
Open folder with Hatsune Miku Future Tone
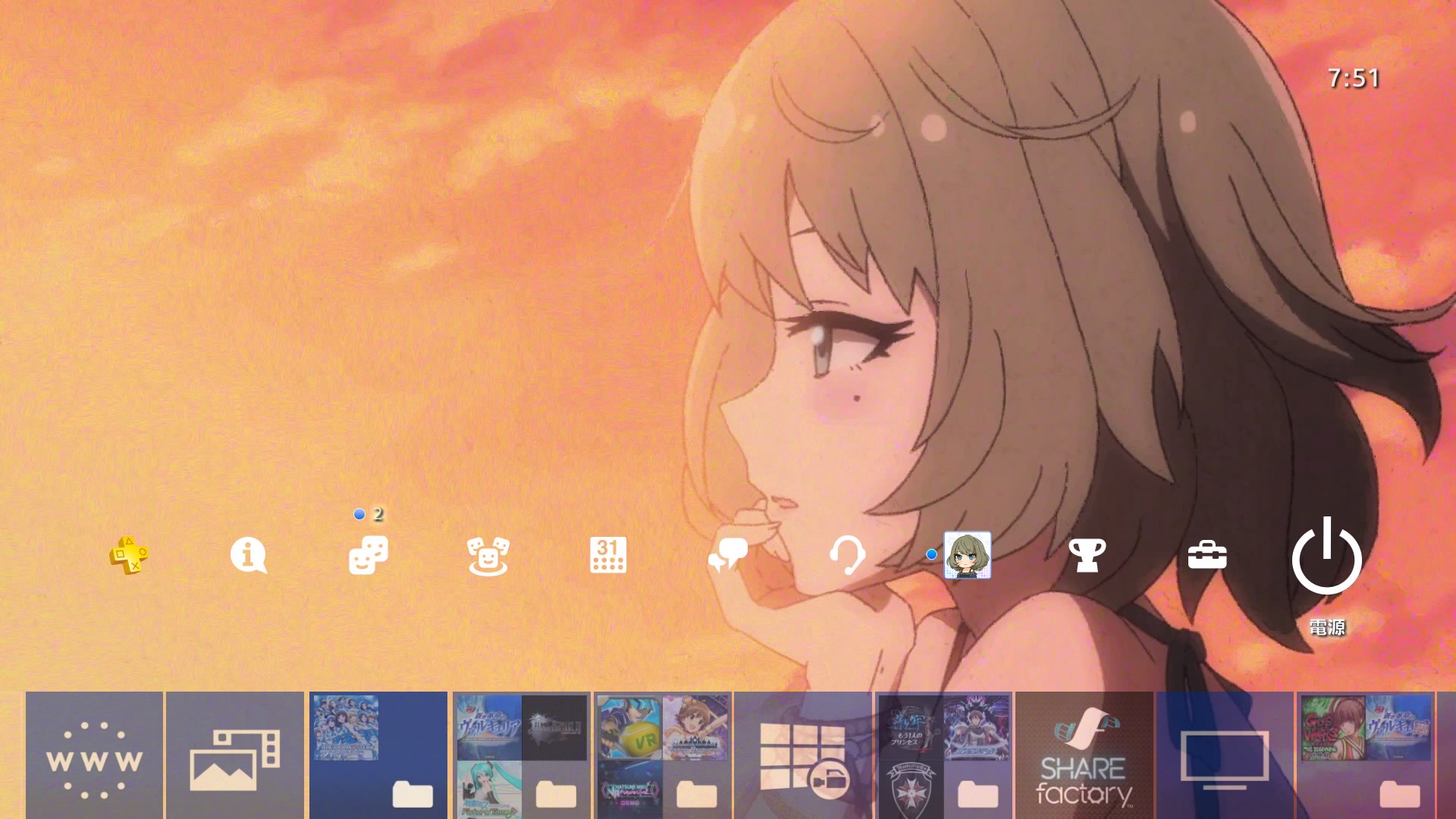[521, 755]
